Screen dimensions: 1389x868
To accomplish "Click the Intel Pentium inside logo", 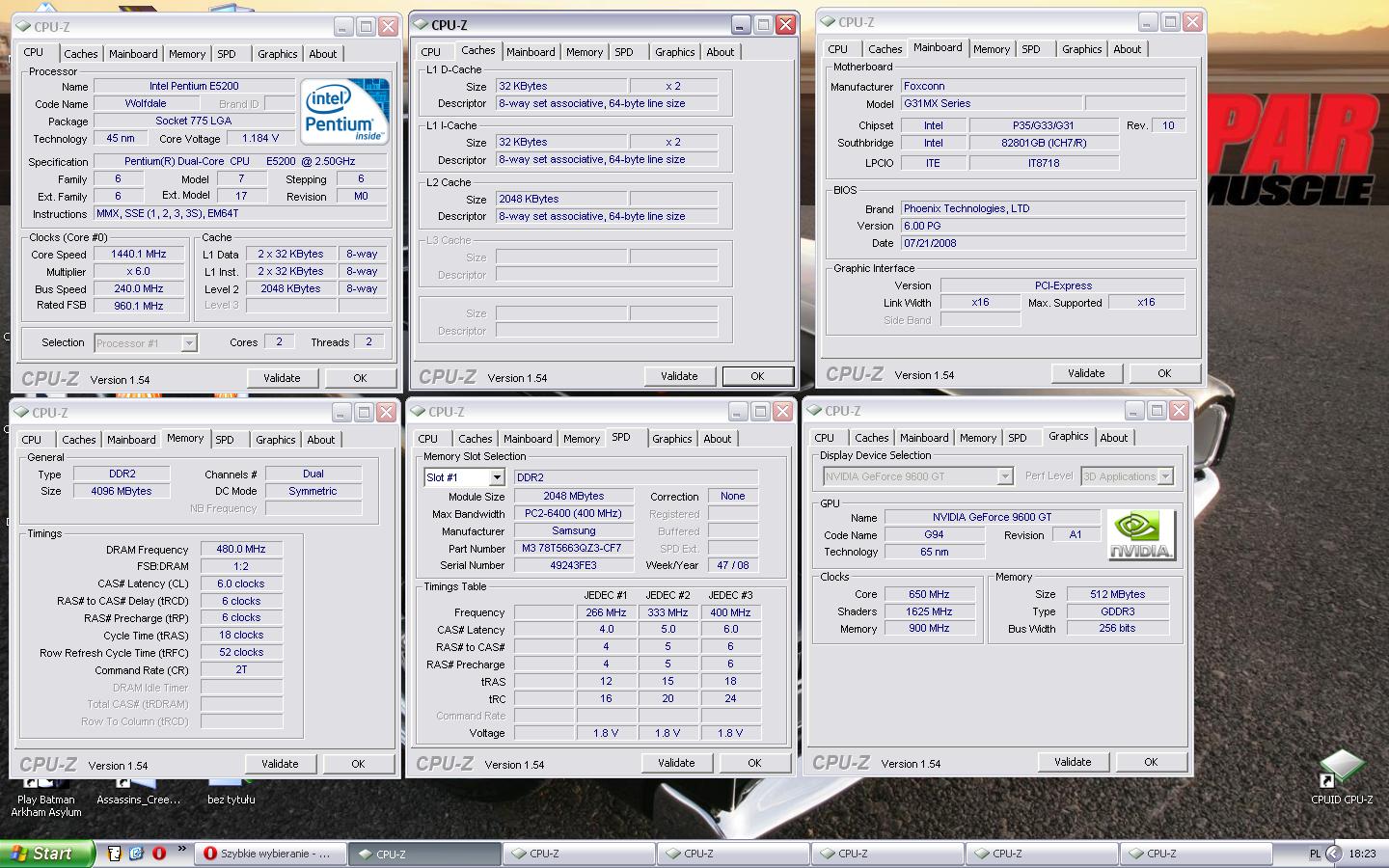I will click(344, 111).
